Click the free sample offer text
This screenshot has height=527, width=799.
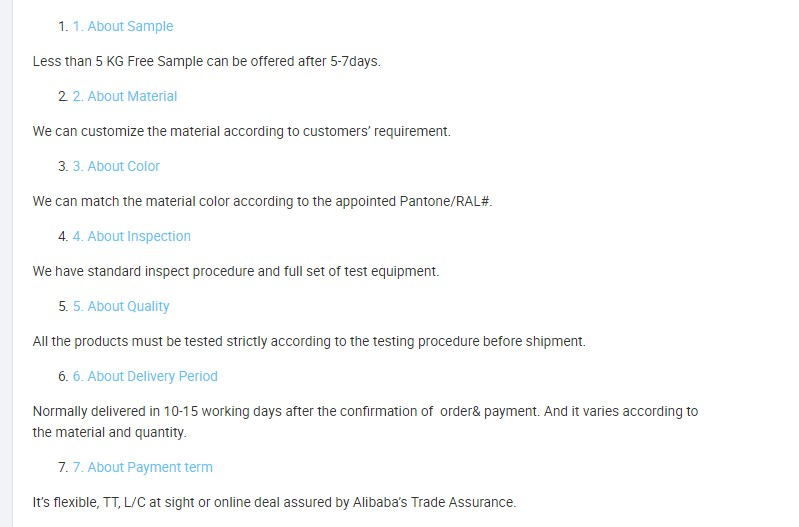click(x=206, y=61)
